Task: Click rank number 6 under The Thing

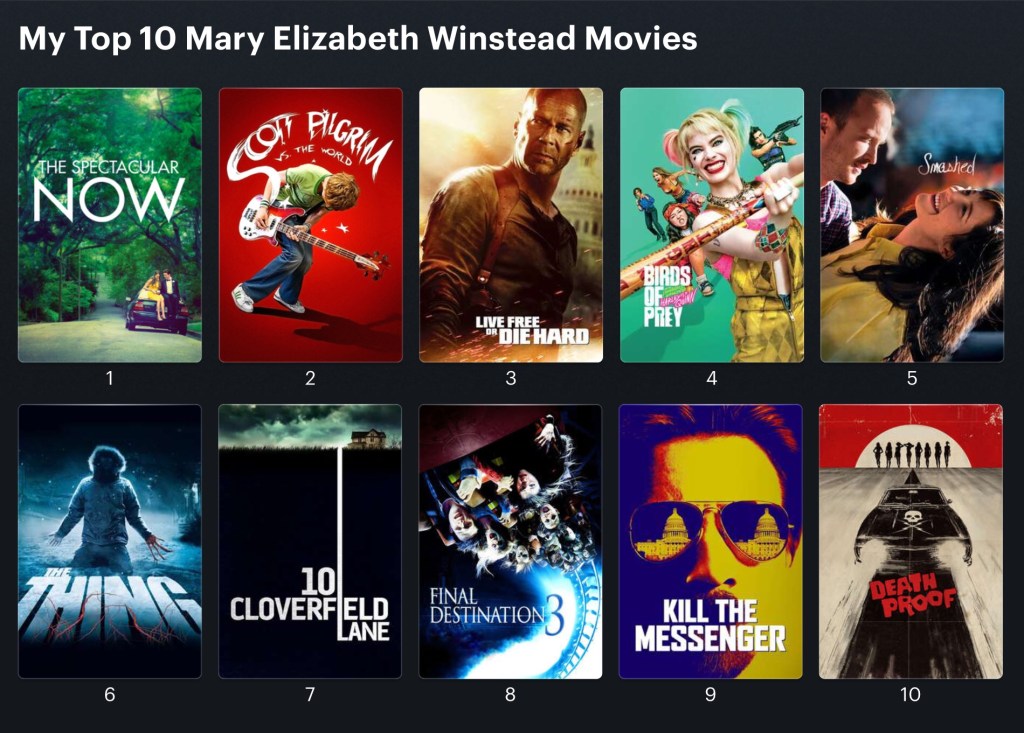Action: (x=110, y=694)
